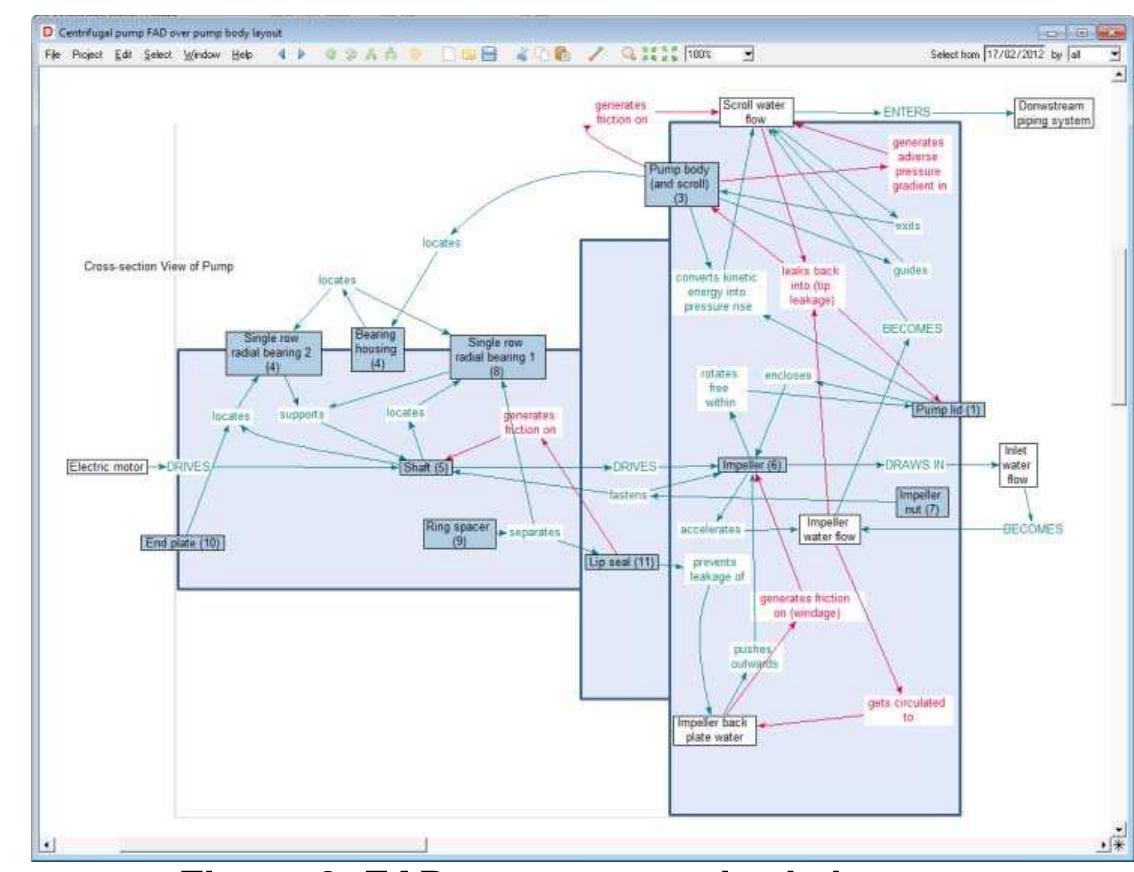1134x872 pixels.
Task: Select the Downstream piping system block
Action: [1053, 114]
